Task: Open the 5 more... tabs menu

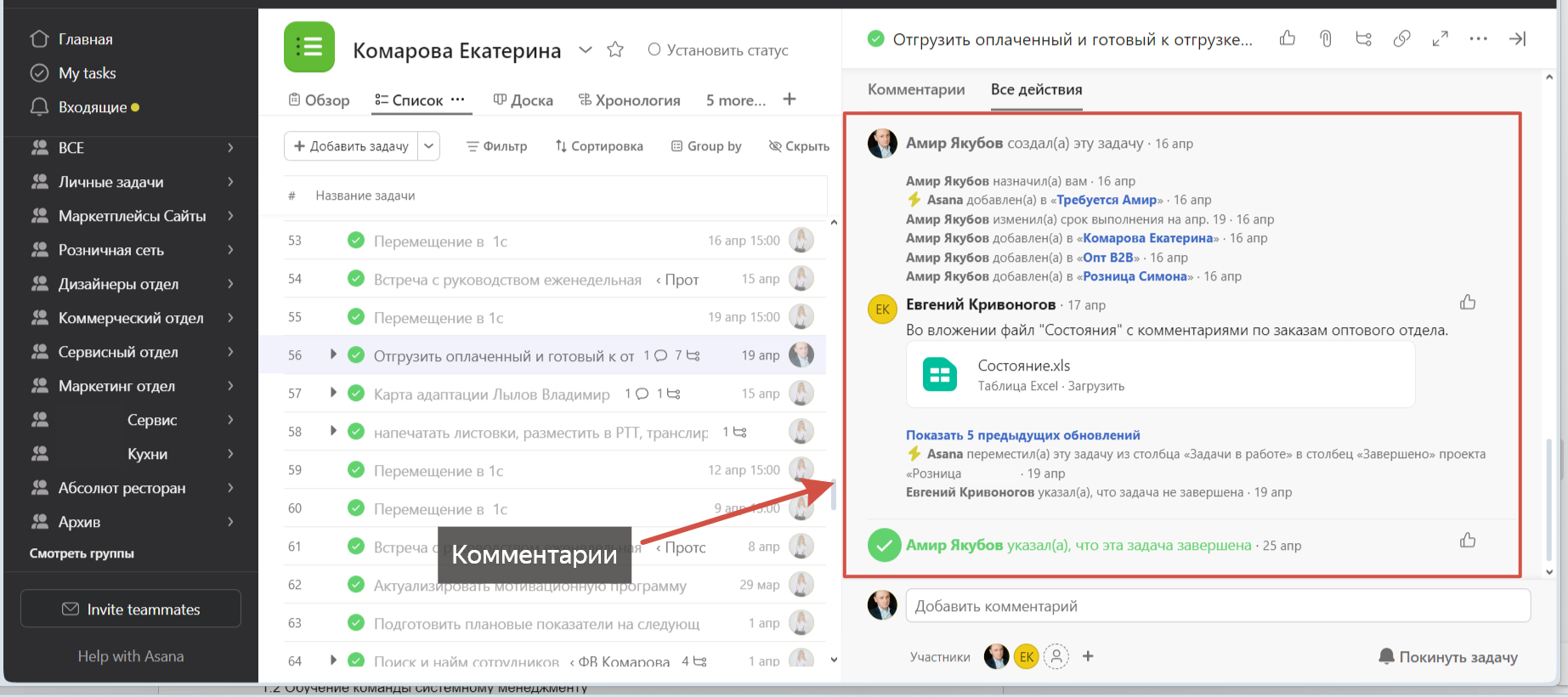Action: point(736,100)
